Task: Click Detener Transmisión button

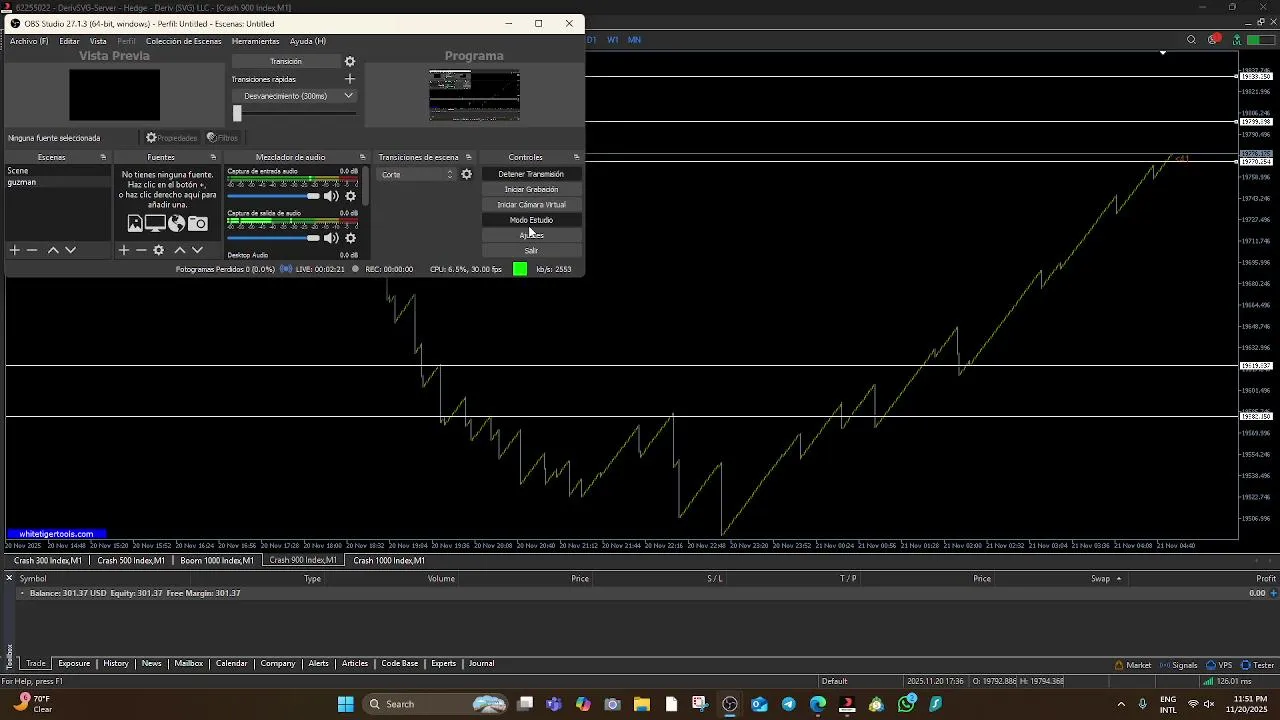Action: (x=531, y=174)
